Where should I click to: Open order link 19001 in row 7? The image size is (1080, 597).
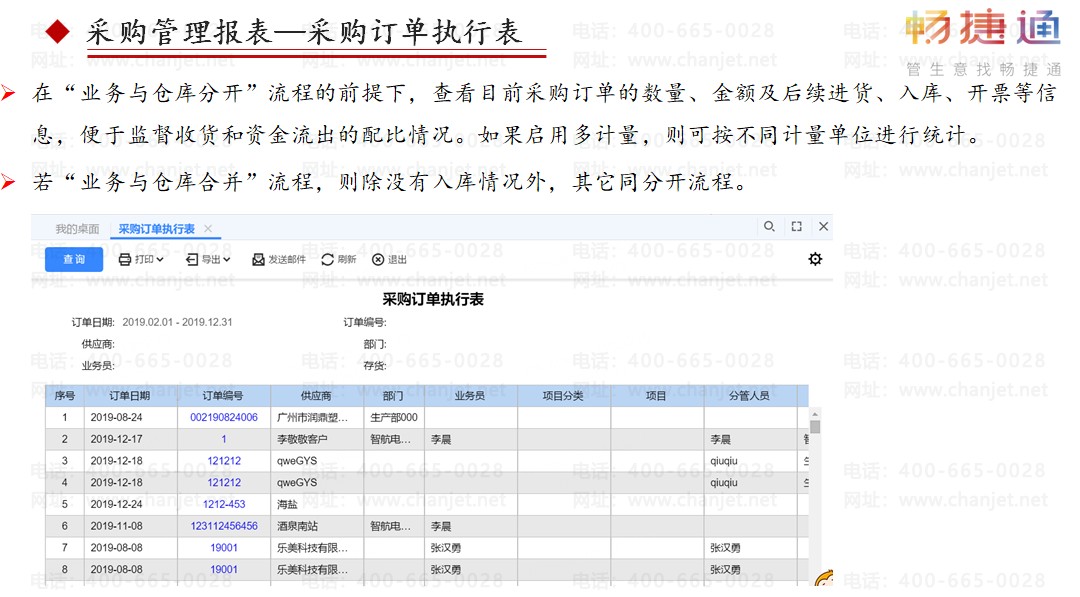(x=224, y=548)
